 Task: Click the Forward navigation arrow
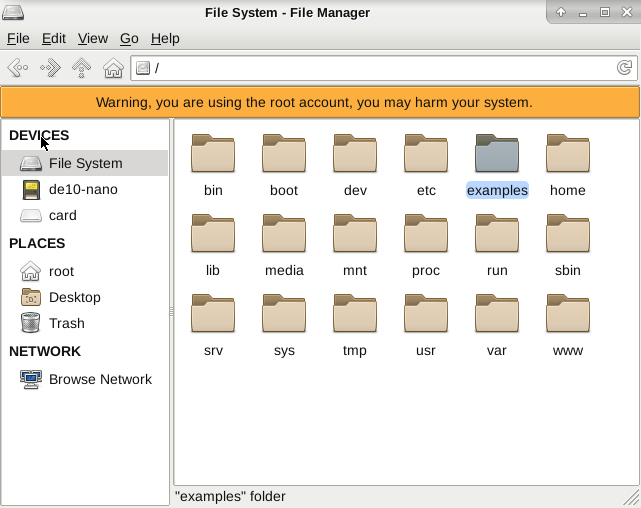click(x=49, y=68)
